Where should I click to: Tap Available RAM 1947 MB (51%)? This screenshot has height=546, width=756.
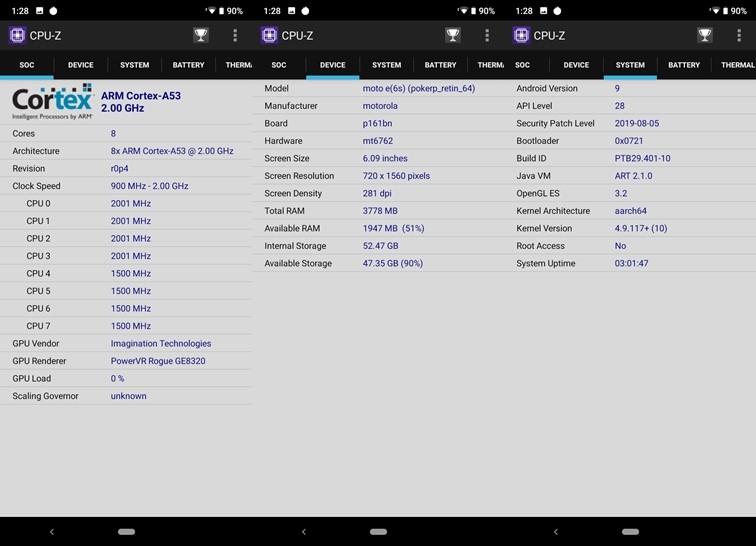393,228
